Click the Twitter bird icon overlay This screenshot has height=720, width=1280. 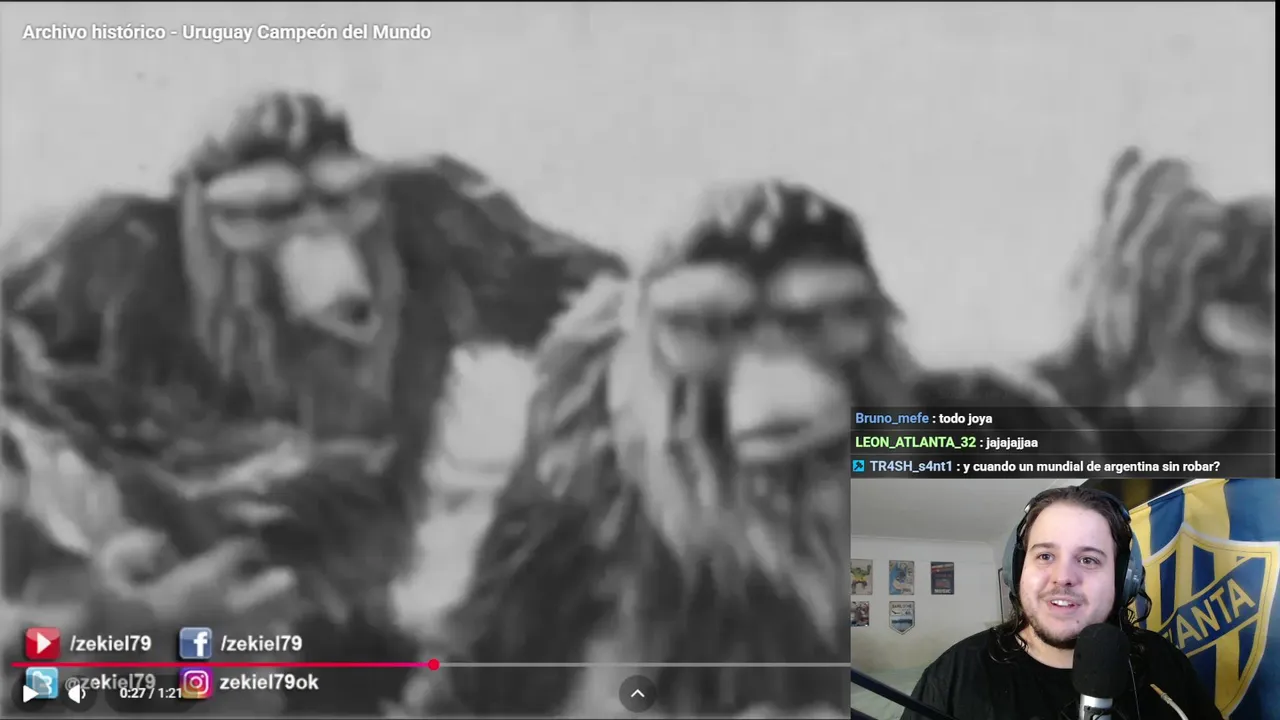(41, 682)
